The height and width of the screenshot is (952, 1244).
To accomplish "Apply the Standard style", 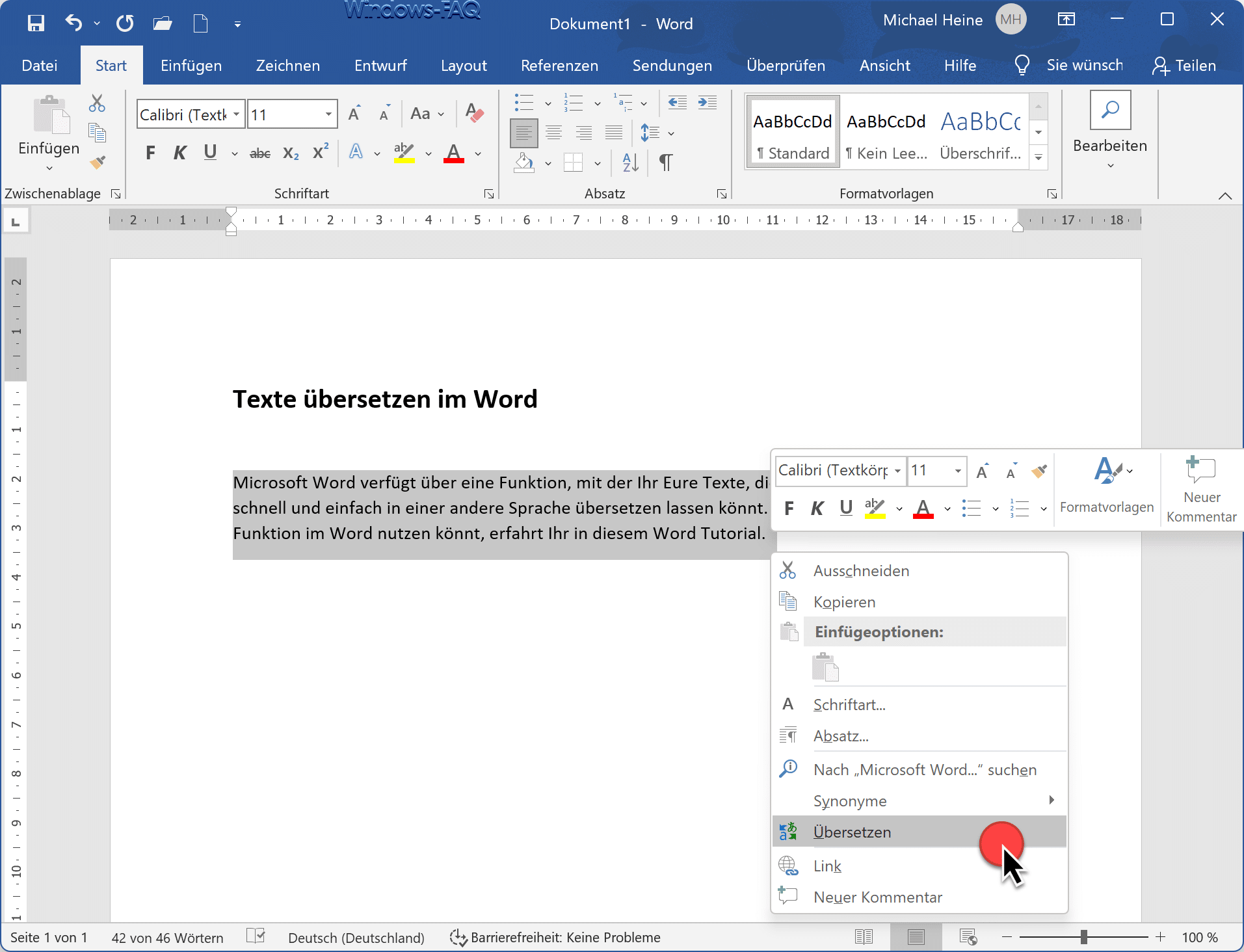I will click(793, 133).
